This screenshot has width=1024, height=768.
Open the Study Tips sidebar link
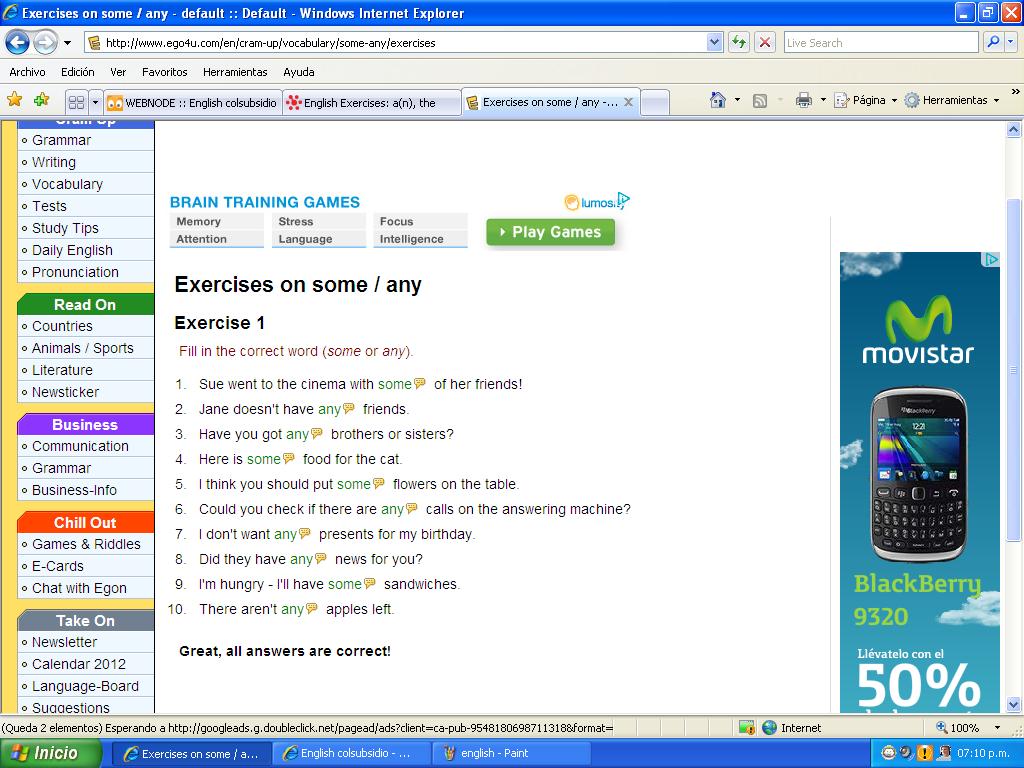(x=65, y=228)
